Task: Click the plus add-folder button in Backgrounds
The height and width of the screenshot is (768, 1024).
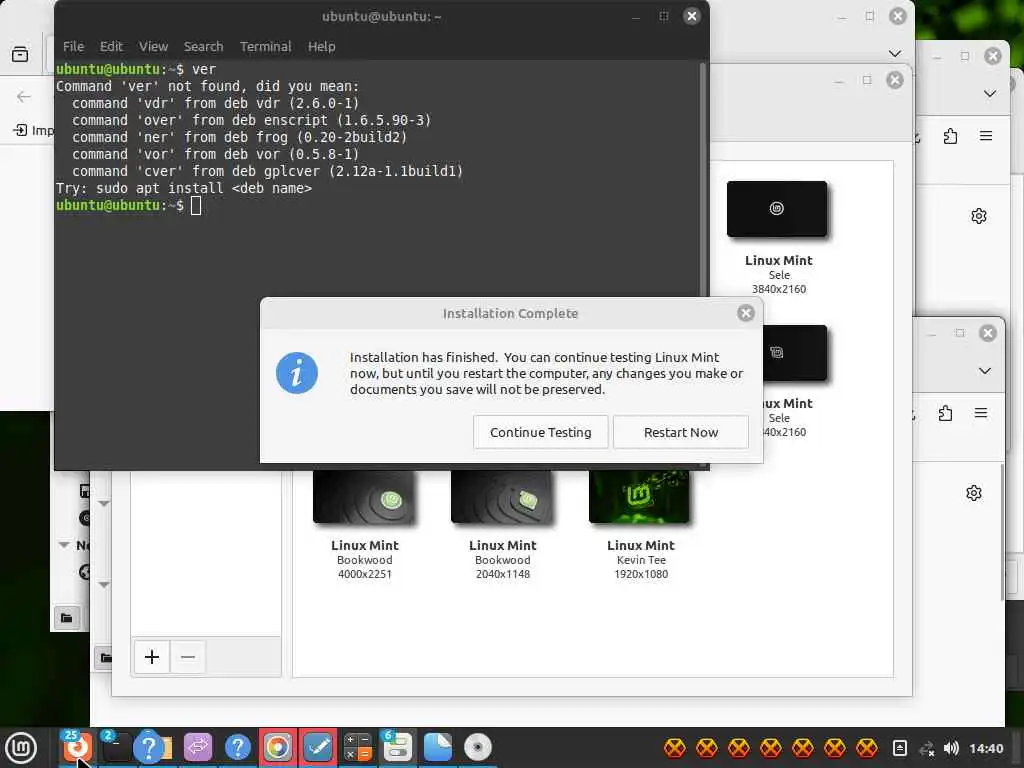Action: pyautogui.click(x=152, y=656)
